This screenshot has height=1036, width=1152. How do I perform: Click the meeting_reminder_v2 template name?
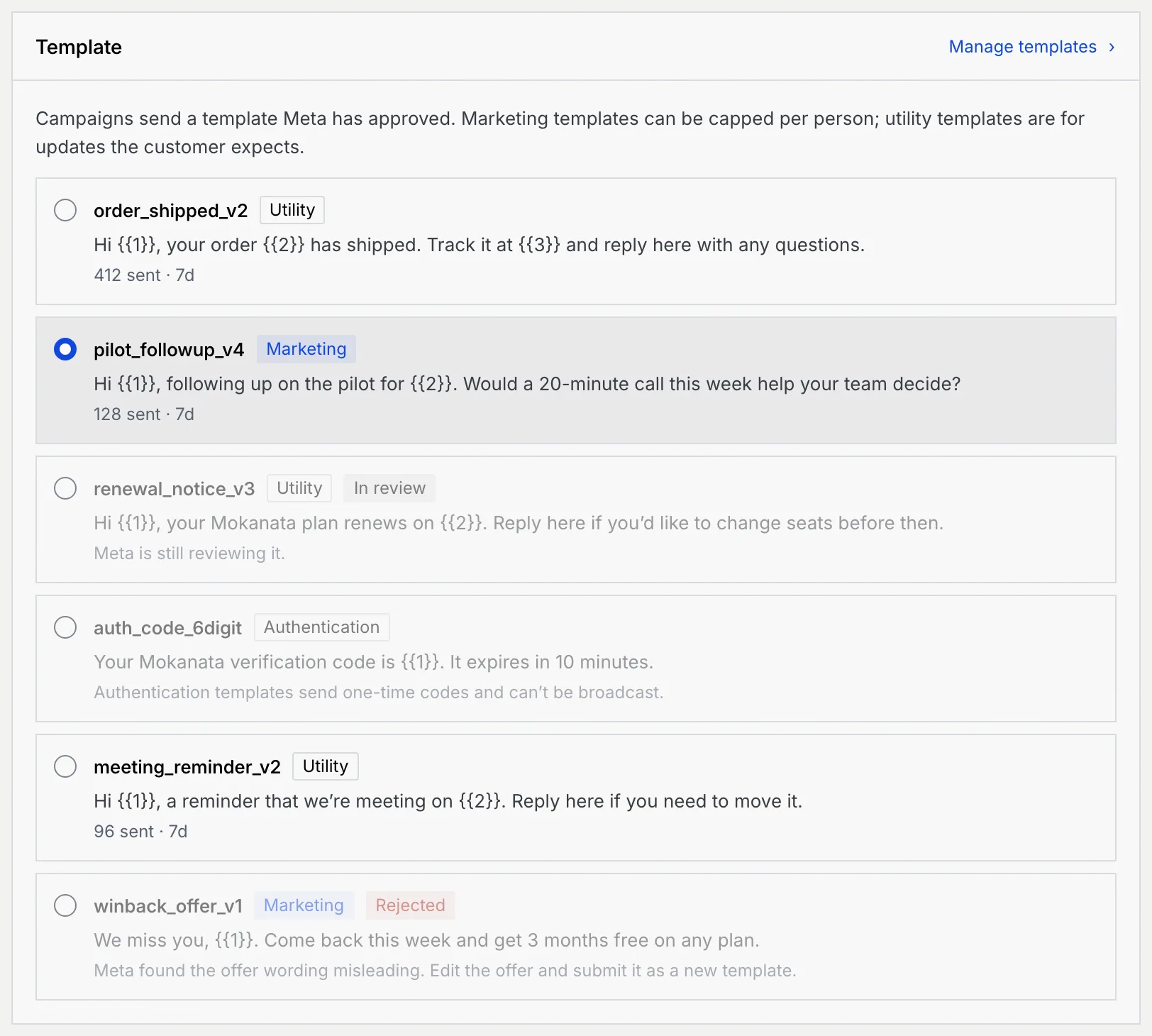click(x=187, y=767)
